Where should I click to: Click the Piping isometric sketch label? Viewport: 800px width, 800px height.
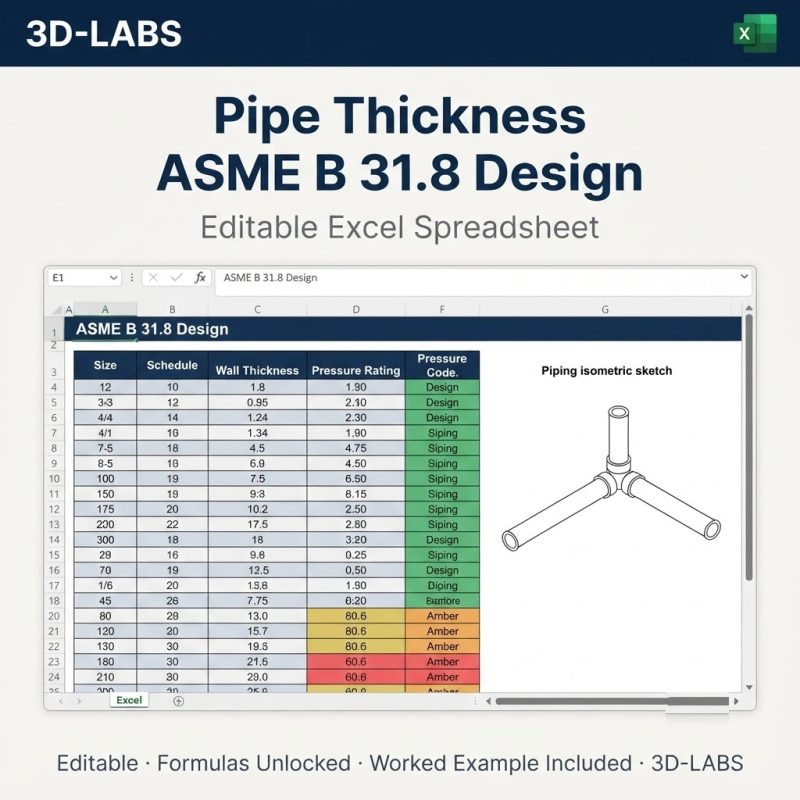tap(607, 371)
